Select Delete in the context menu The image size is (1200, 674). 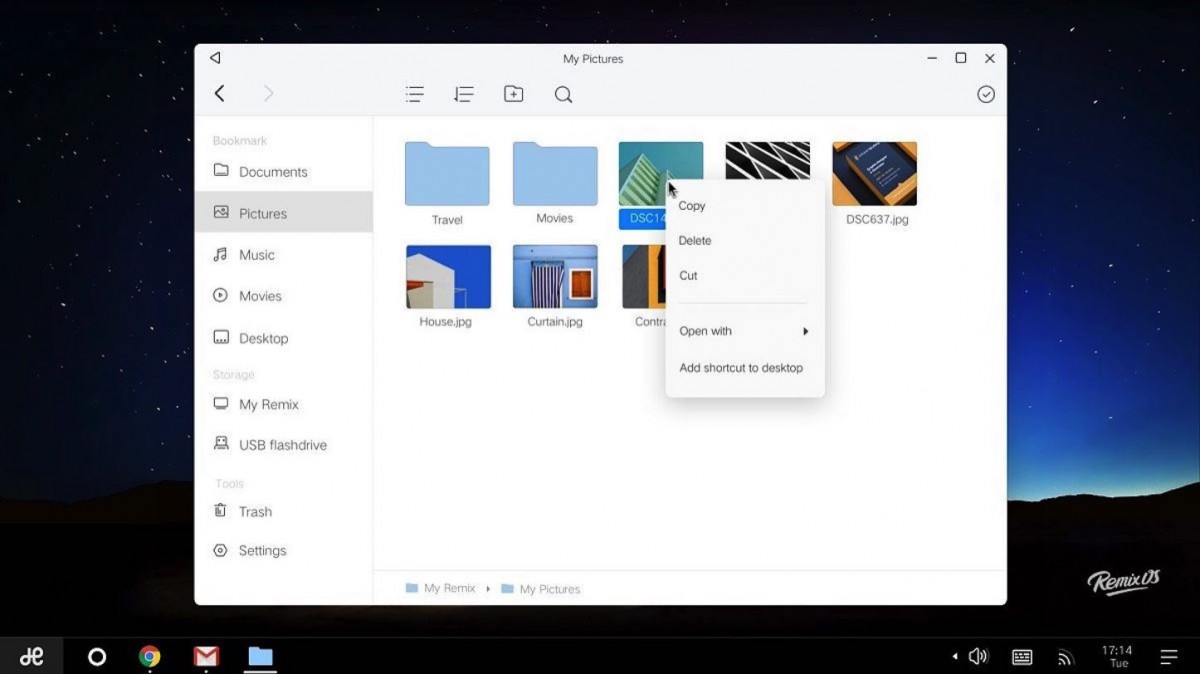point(695,241)
